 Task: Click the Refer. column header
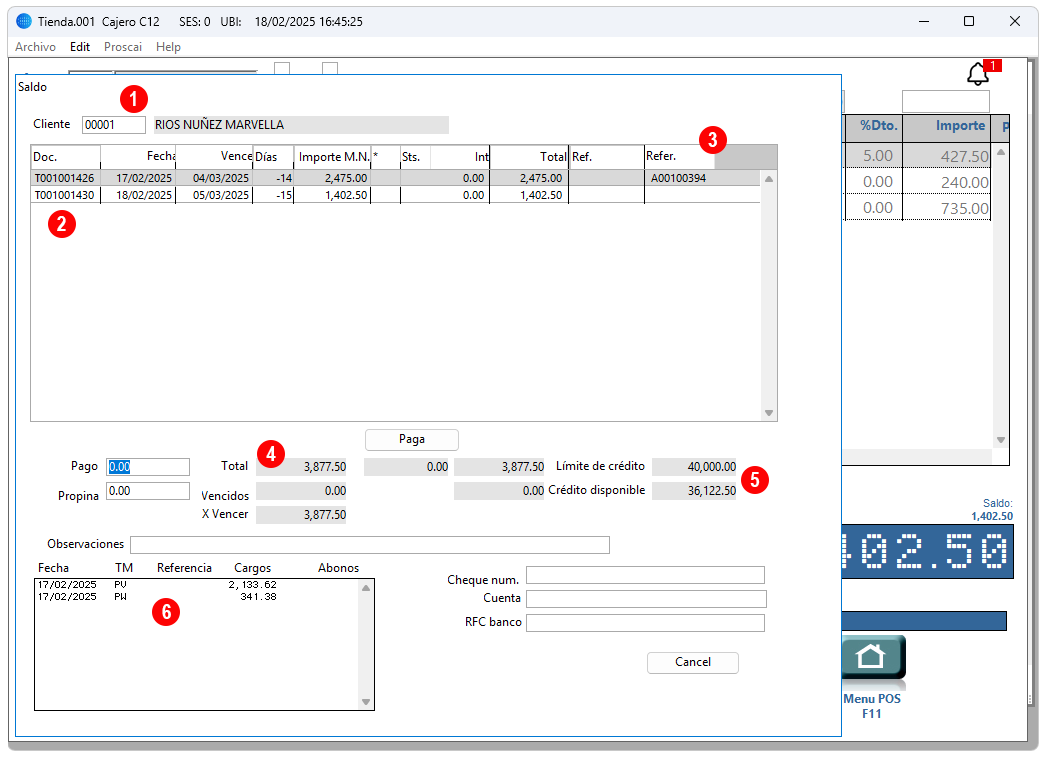[x=679, y=156]
